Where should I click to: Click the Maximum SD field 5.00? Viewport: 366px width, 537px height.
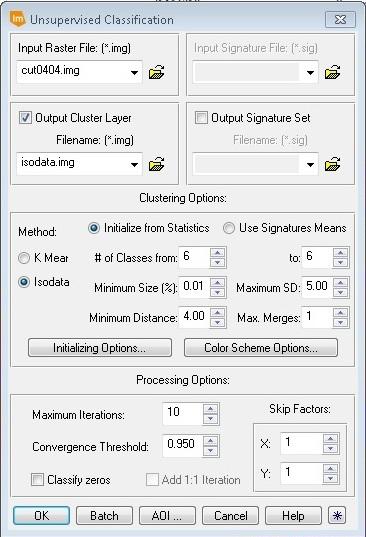pyautogui.click(x=317, y=287)
